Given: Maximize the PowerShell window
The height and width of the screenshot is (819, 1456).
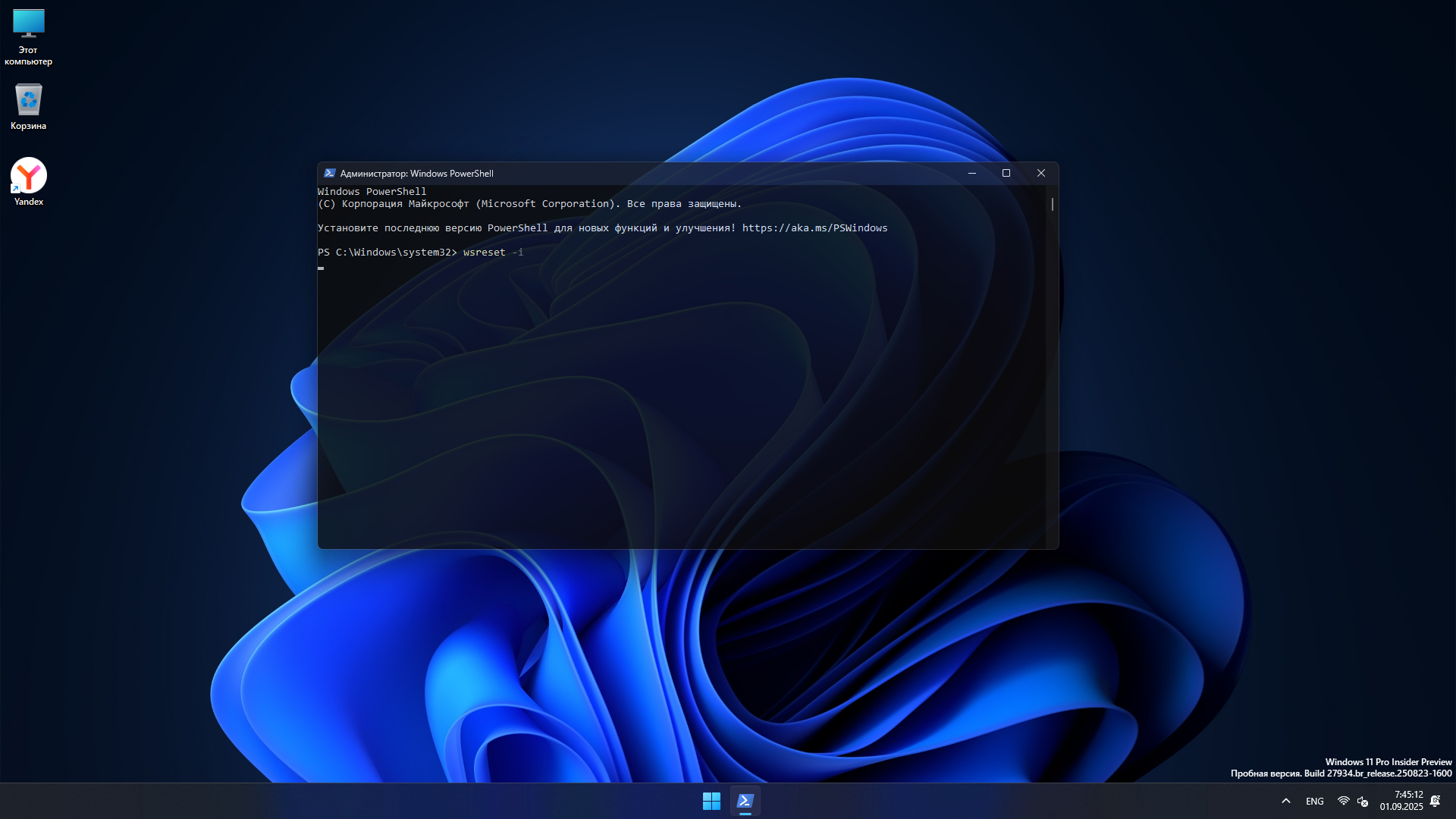Looking at the screenshot, I should [1006, 173].
